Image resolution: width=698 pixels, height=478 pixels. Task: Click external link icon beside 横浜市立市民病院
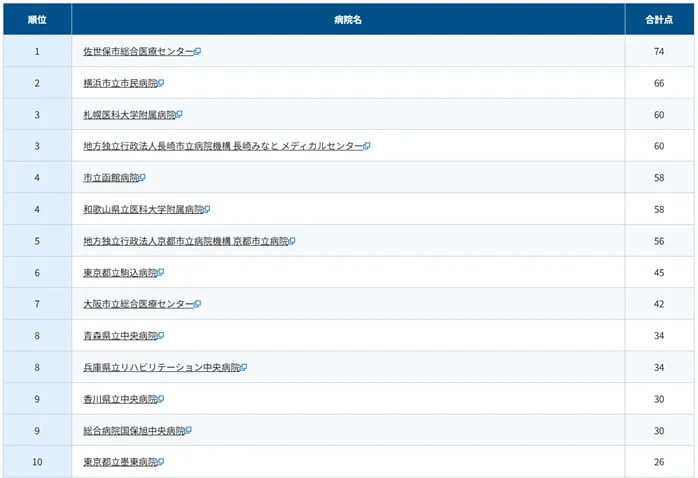point(161,83)
